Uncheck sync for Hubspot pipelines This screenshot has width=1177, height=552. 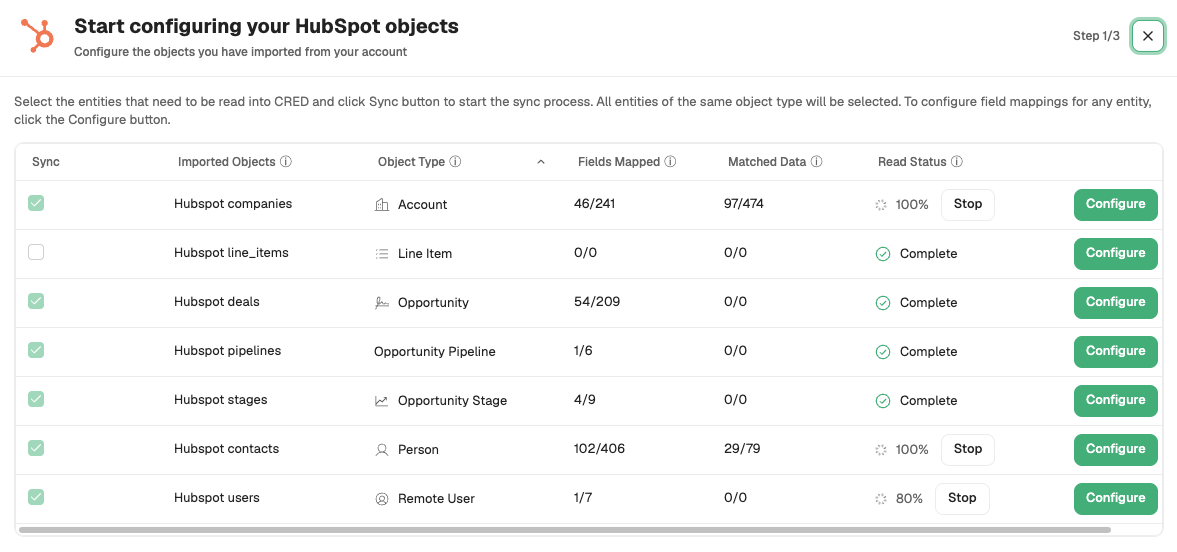[x=36, y=350]
